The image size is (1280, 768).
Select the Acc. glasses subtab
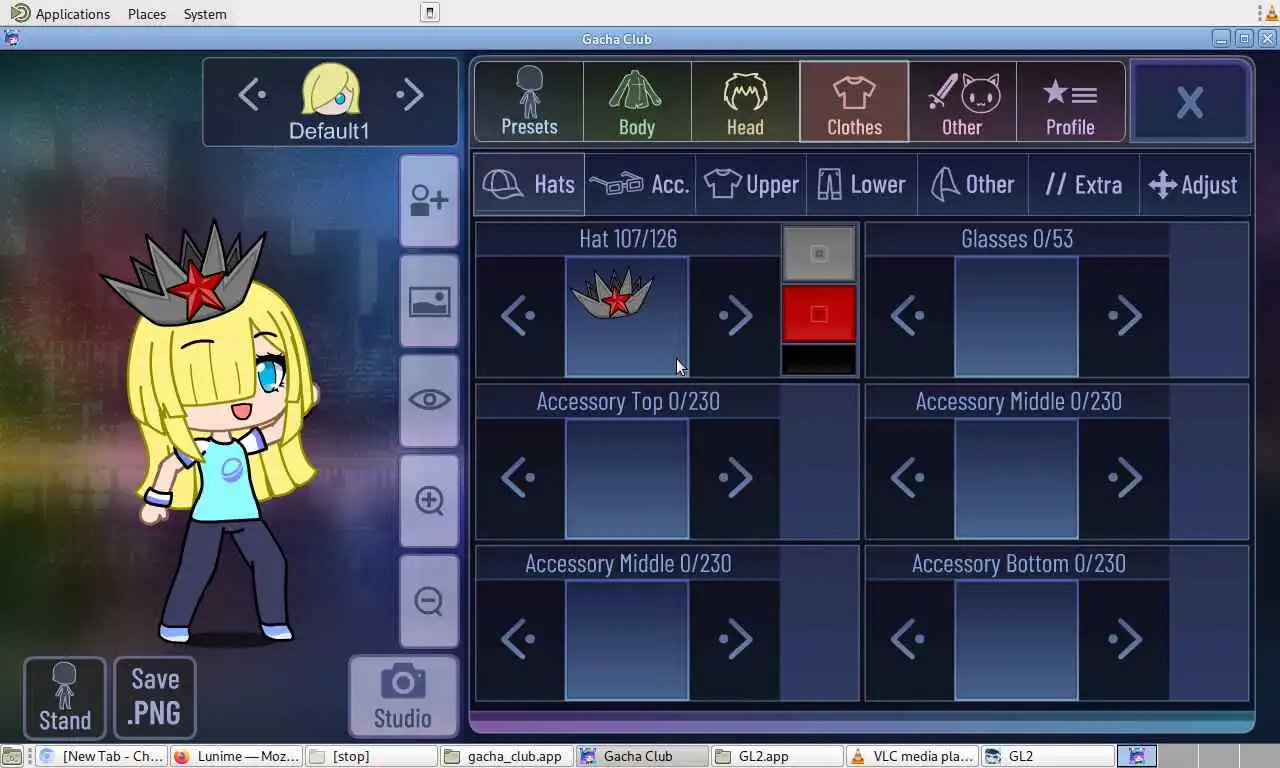[640, 184]
